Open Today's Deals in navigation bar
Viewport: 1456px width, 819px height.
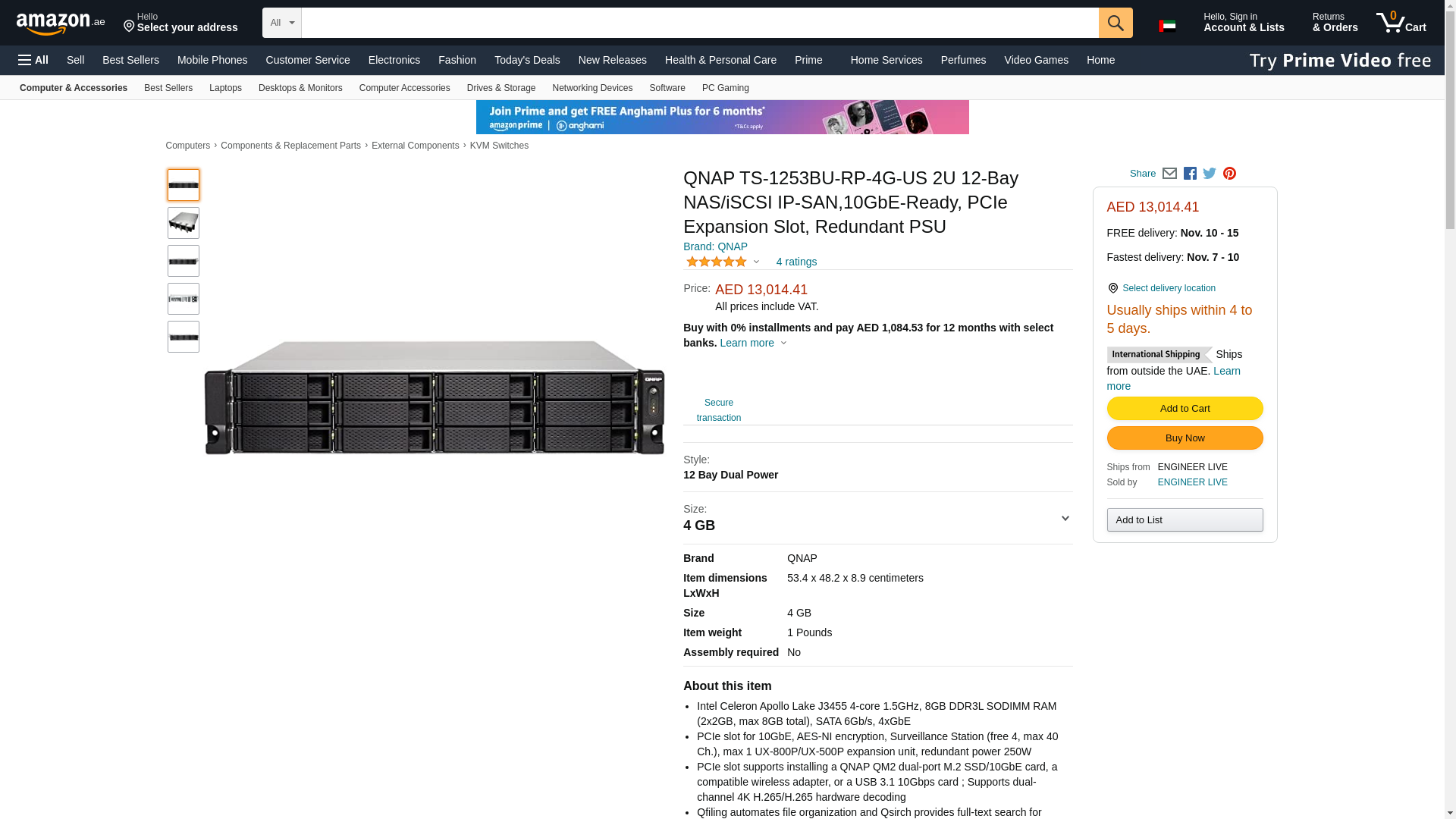pyautogui.click(x=527, y=60)
